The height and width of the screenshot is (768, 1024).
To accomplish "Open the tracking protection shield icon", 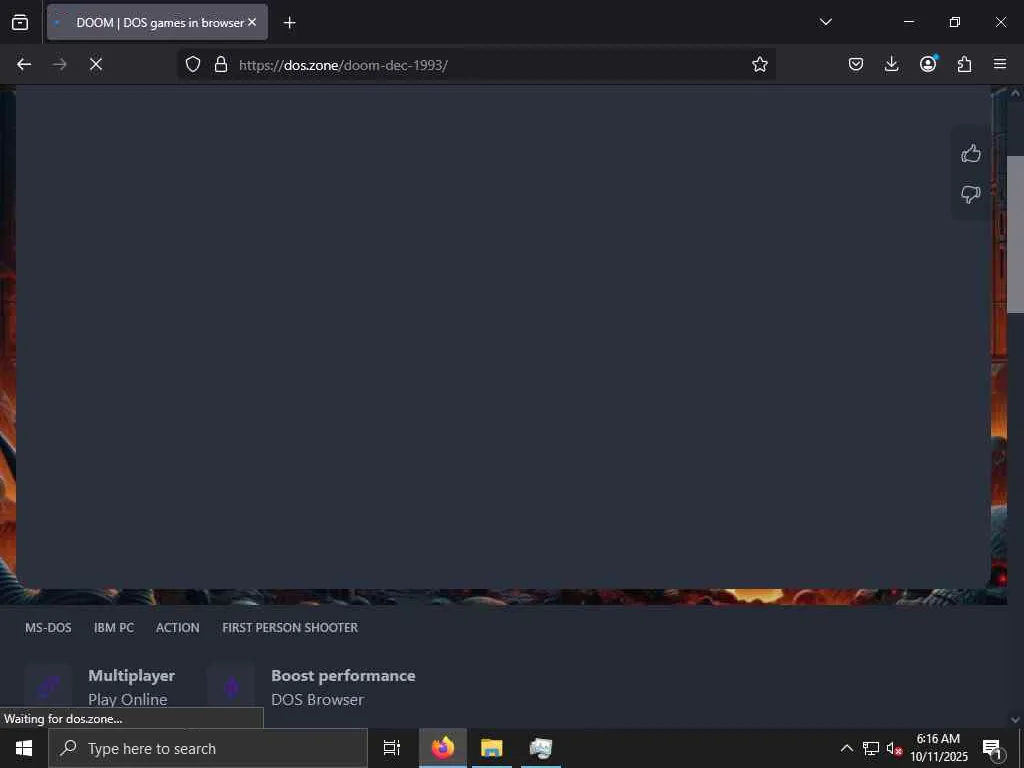I will pyautogui.click(x=193, y=64).
